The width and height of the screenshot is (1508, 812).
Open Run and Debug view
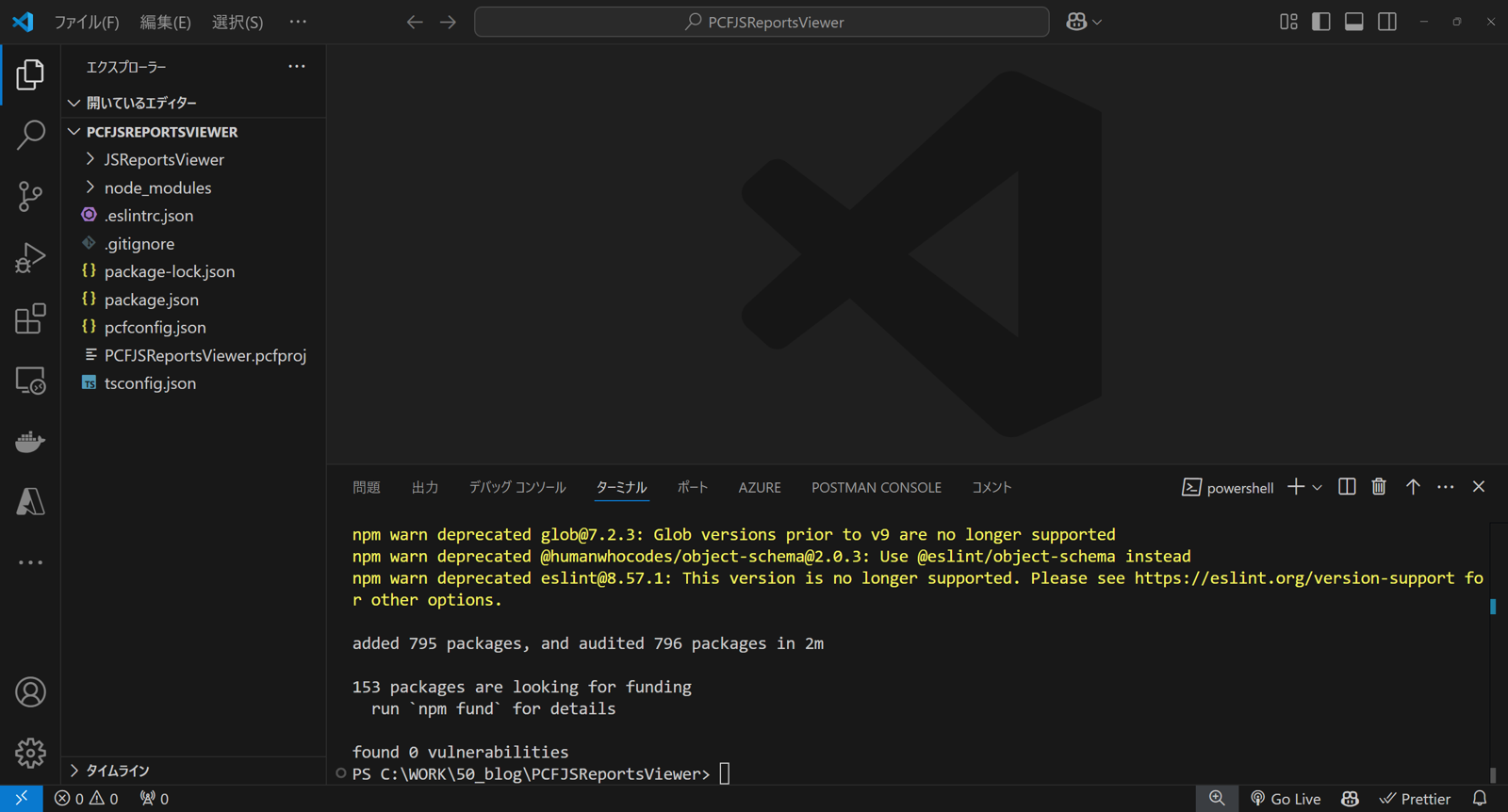(30, 257)
